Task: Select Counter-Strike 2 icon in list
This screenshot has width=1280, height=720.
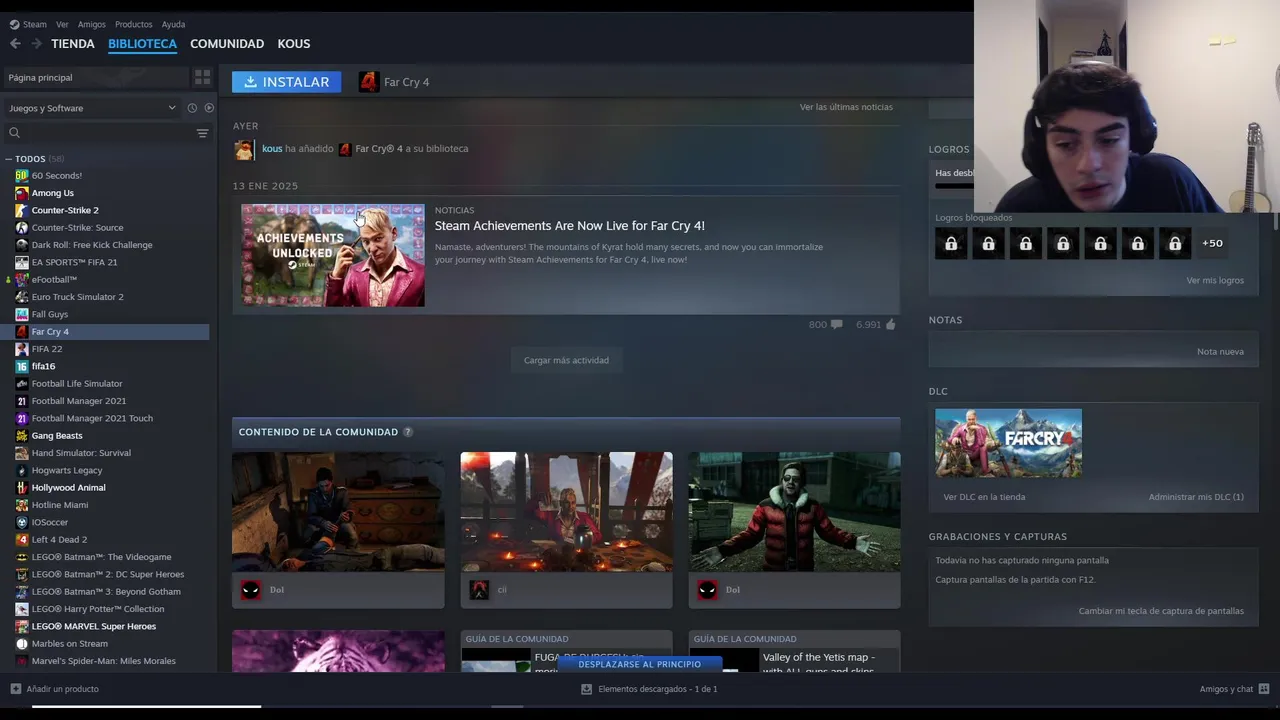Action: pyautogui.click(x=22, y=210)
